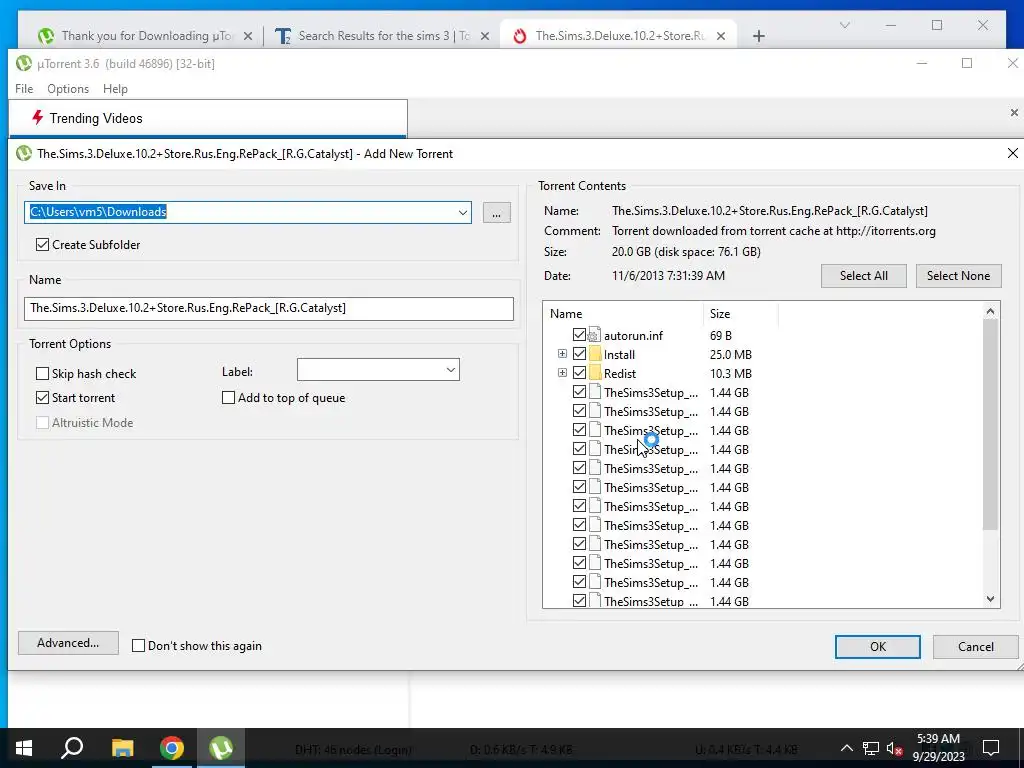This screenshot has width=1024, height=768.
Task: Uncheck first TheSims3Setup file checkbox
Action: point(579,392)
